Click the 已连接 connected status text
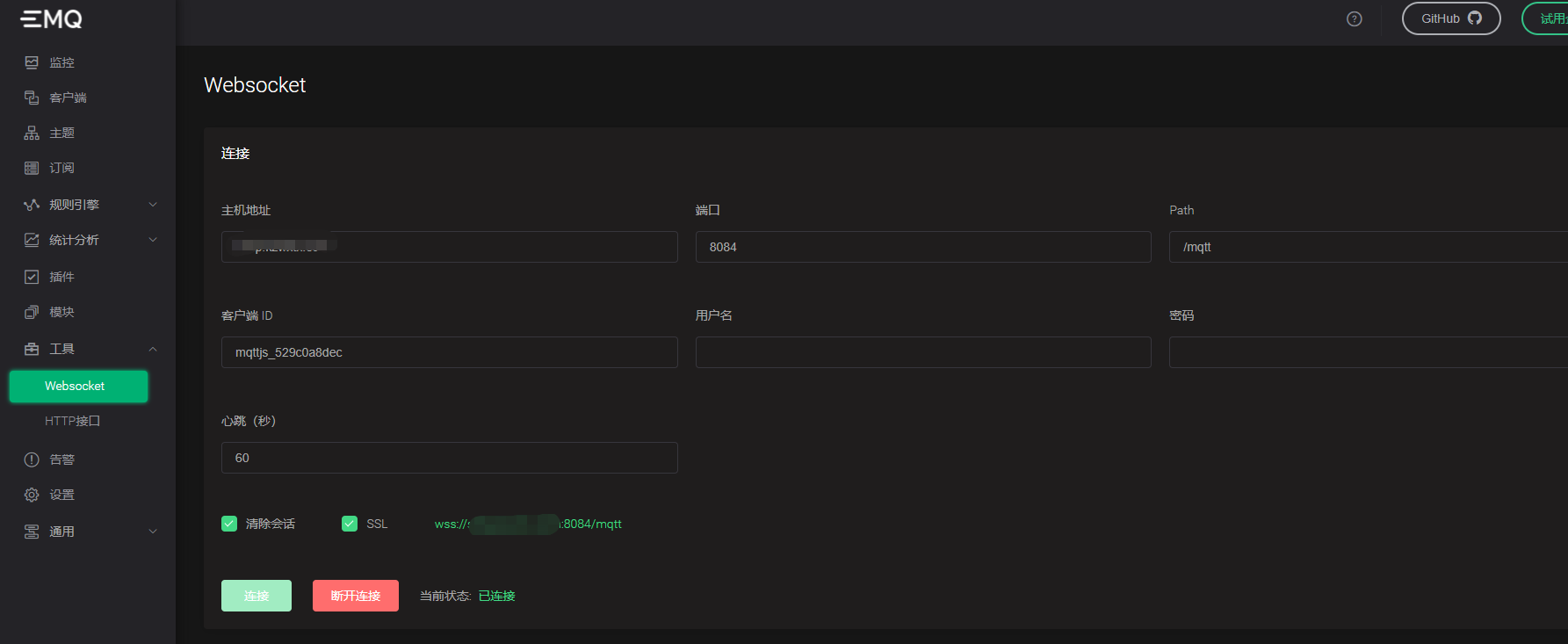 pos(497,596)
